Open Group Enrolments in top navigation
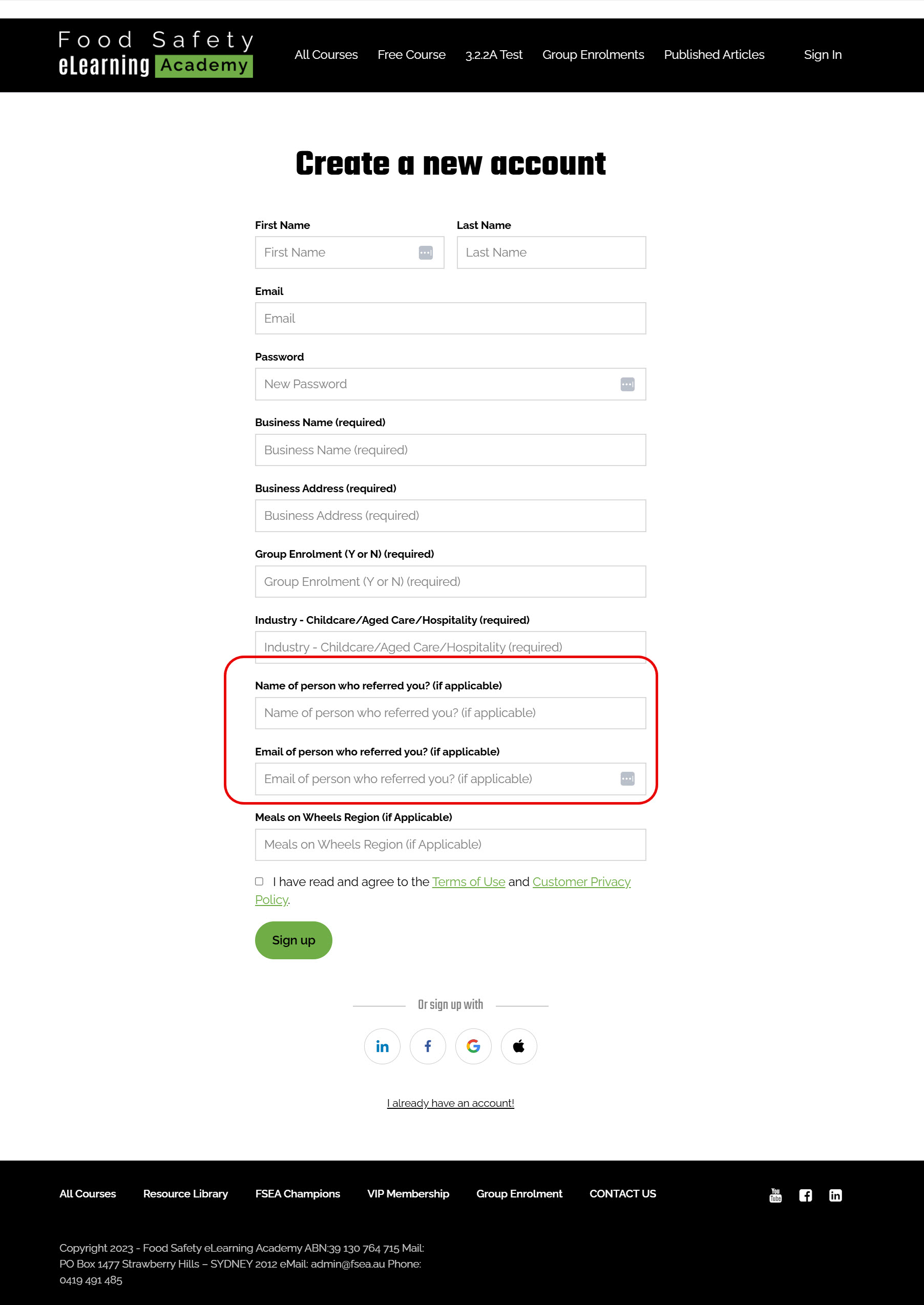 click(x=593, y=55)
